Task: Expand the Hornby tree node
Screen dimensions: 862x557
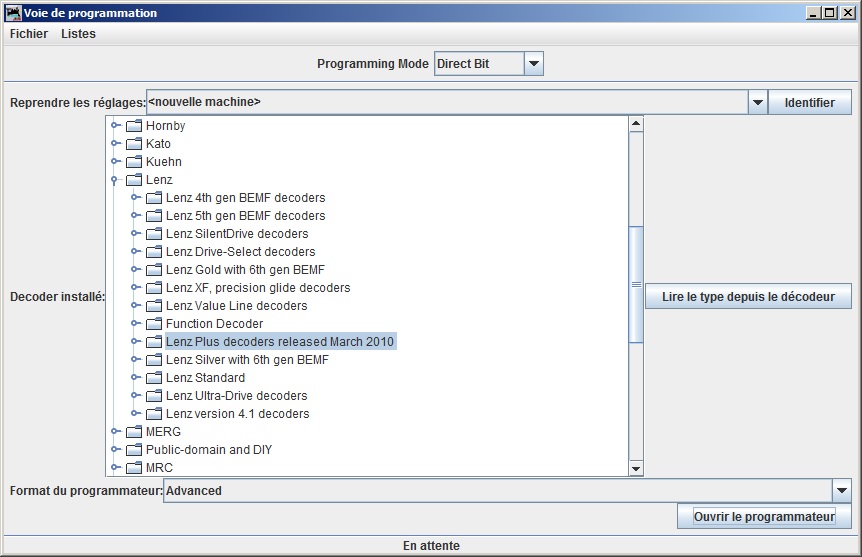Action: (x=115, y=125)
